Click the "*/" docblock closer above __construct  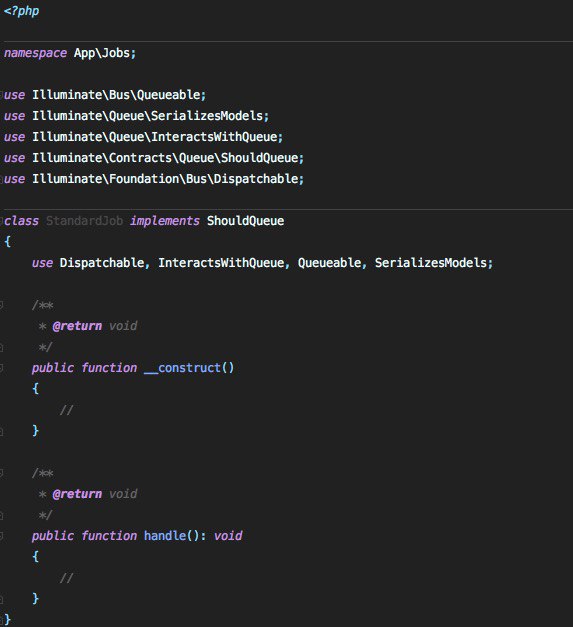point(46,347)
